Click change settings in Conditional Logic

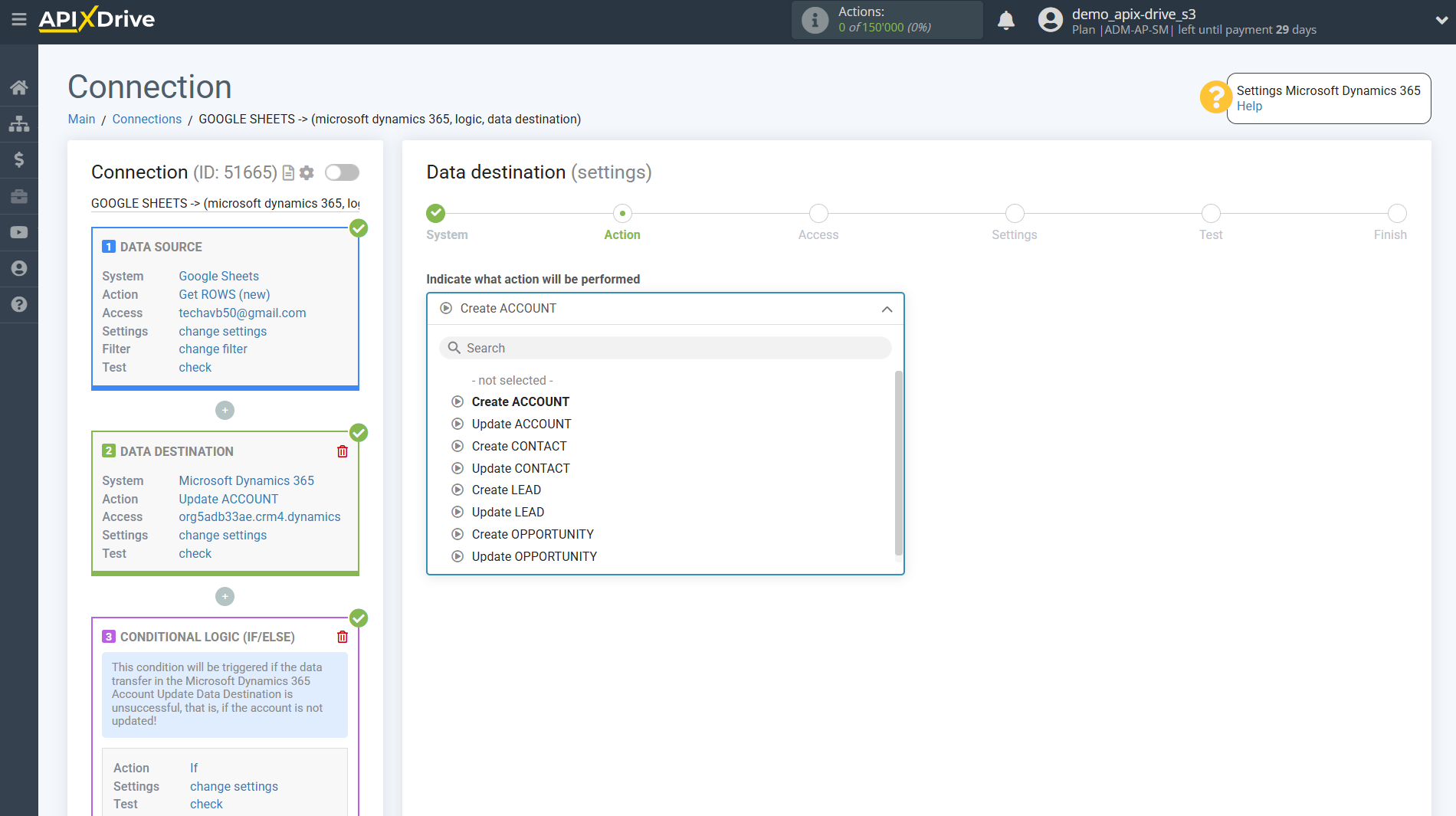[x=234, y=786]
